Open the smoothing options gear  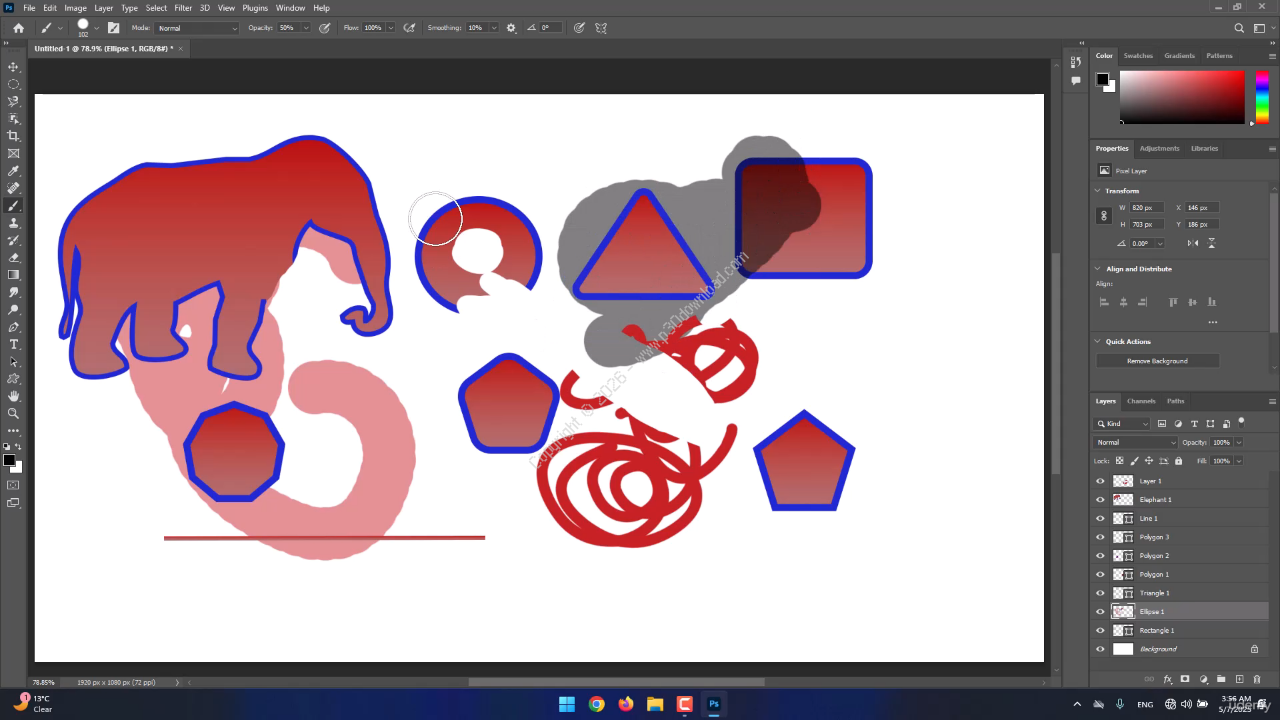pos(511,28)
